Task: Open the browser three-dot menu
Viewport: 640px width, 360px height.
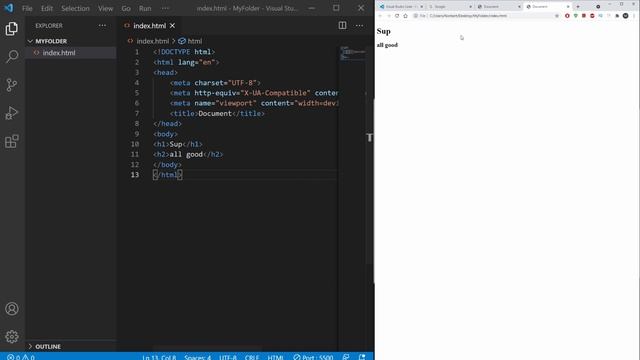Action: point(634,16)
